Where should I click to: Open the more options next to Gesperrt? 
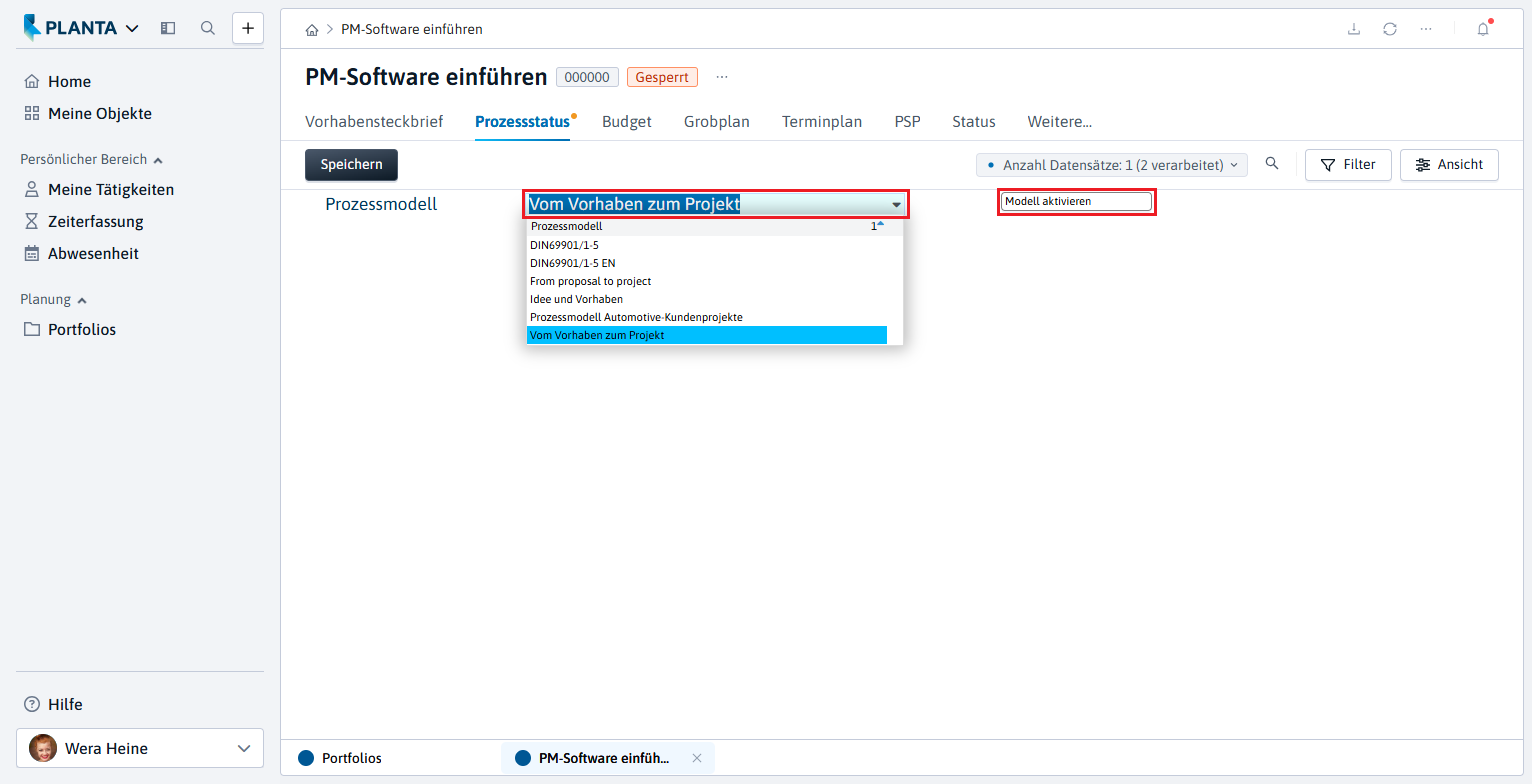pyautogui.click(x=722, y=77)
